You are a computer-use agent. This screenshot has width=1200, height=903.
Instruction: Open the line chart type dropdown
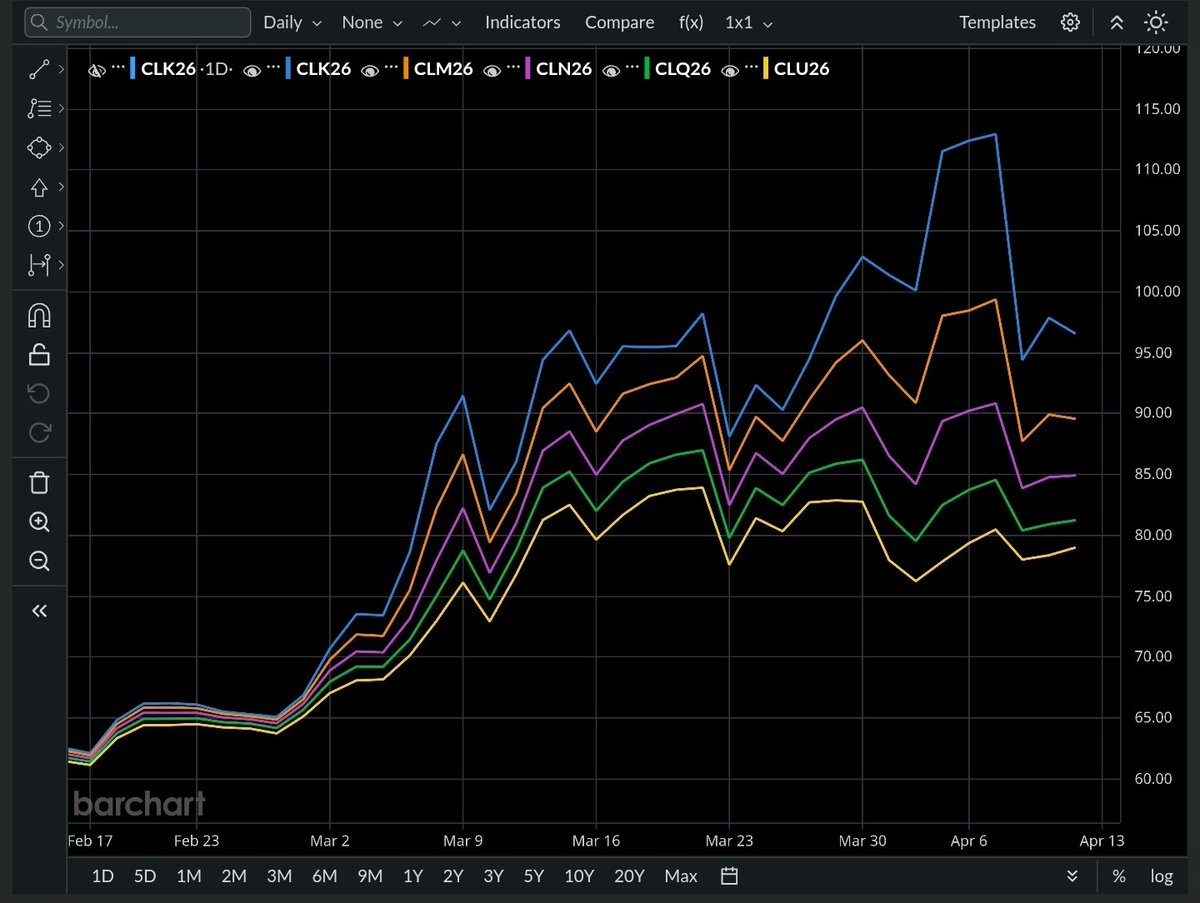(x=443, y=22)
